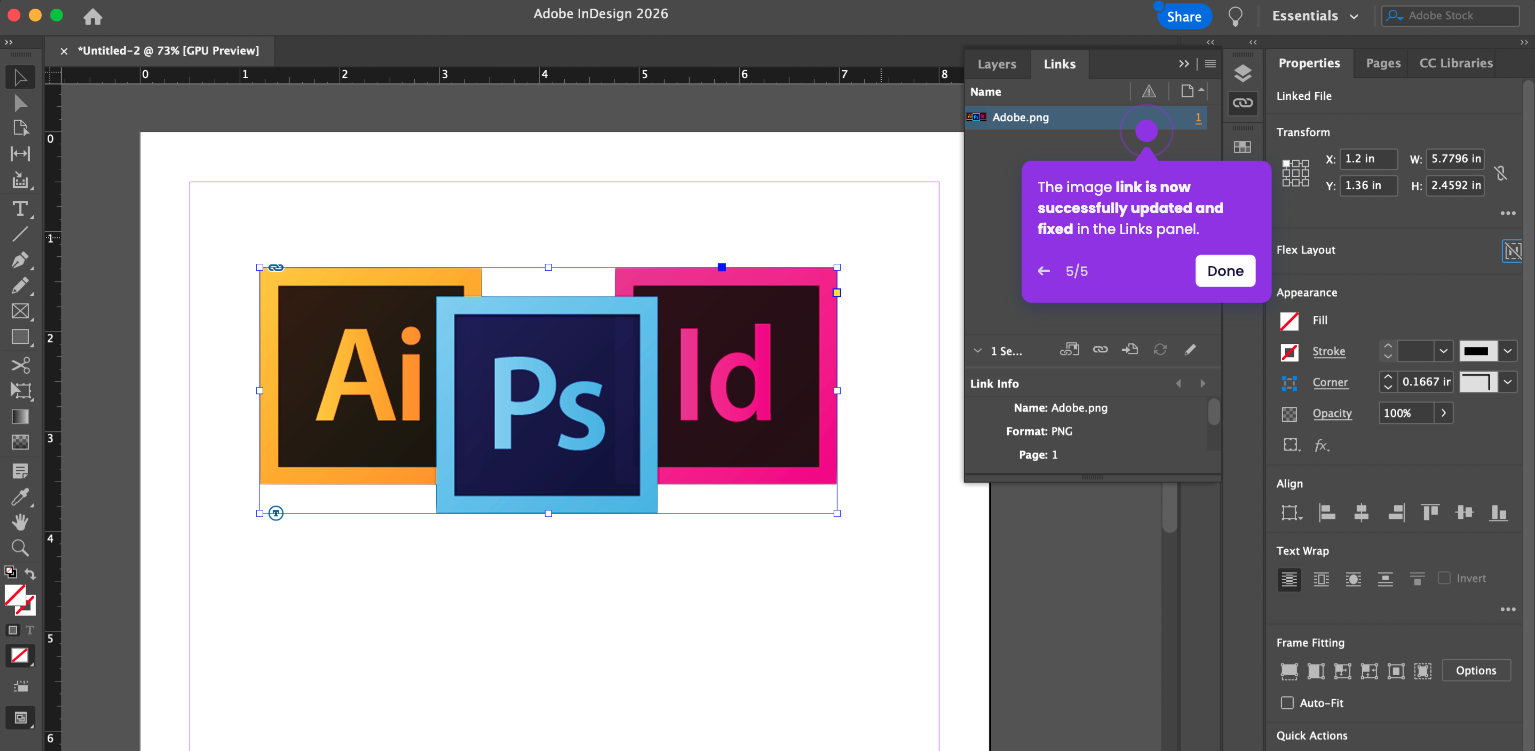Show more Text Wrap options
Screen dimensions: 1535x751
click(x=1508, y=609)
